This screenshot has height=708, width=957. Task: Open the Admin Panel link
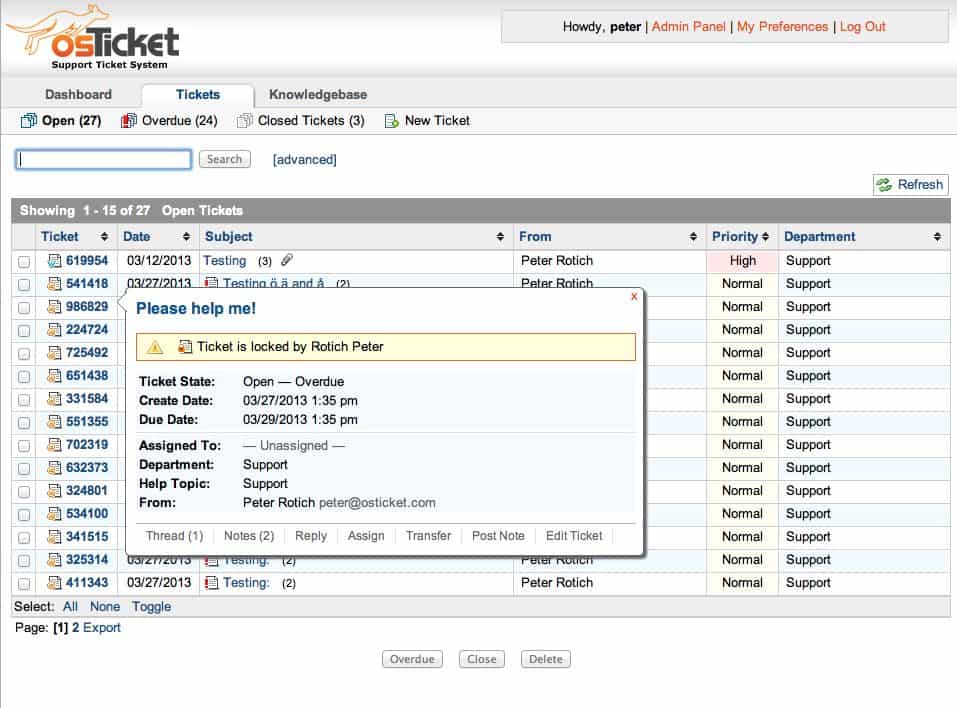(688, 27)
